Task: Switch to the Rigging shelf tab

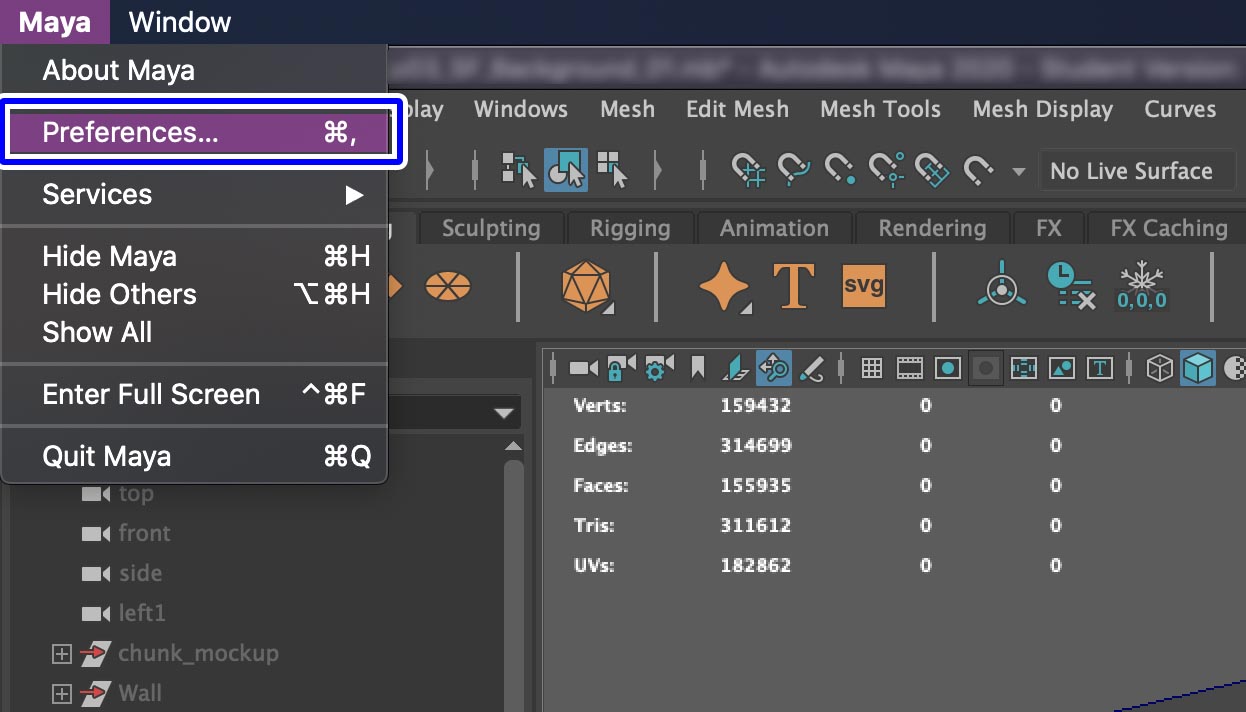Action: click(630, 227)
